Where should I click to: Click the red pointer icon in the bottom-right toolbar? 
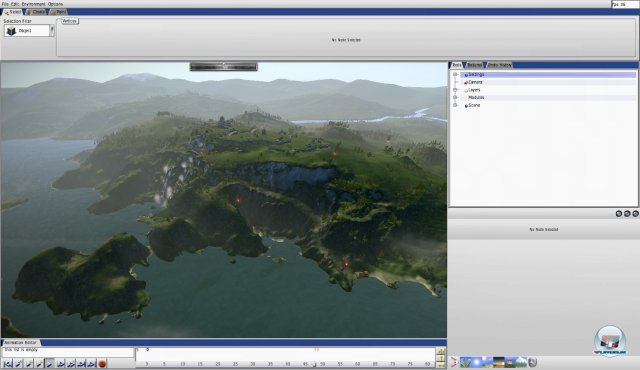(x=454, y=362)
